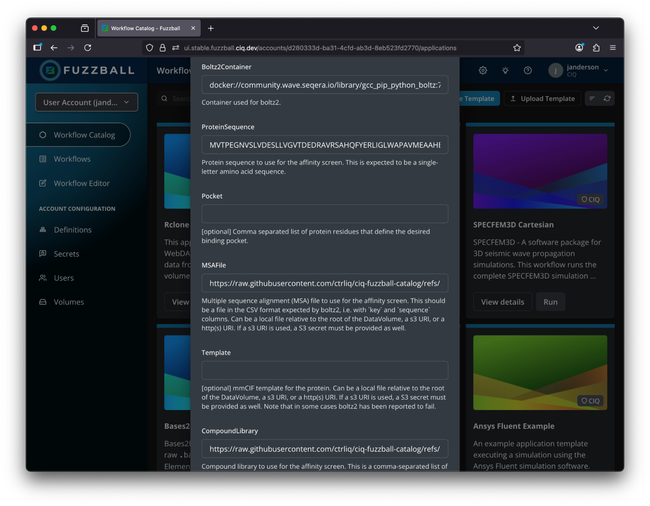Image resolution: width=650 pixels, height=506 pixels.
Task: Click the CIQ badge on SPECFEM3D thumbnail
Action: tap(590, 199)
